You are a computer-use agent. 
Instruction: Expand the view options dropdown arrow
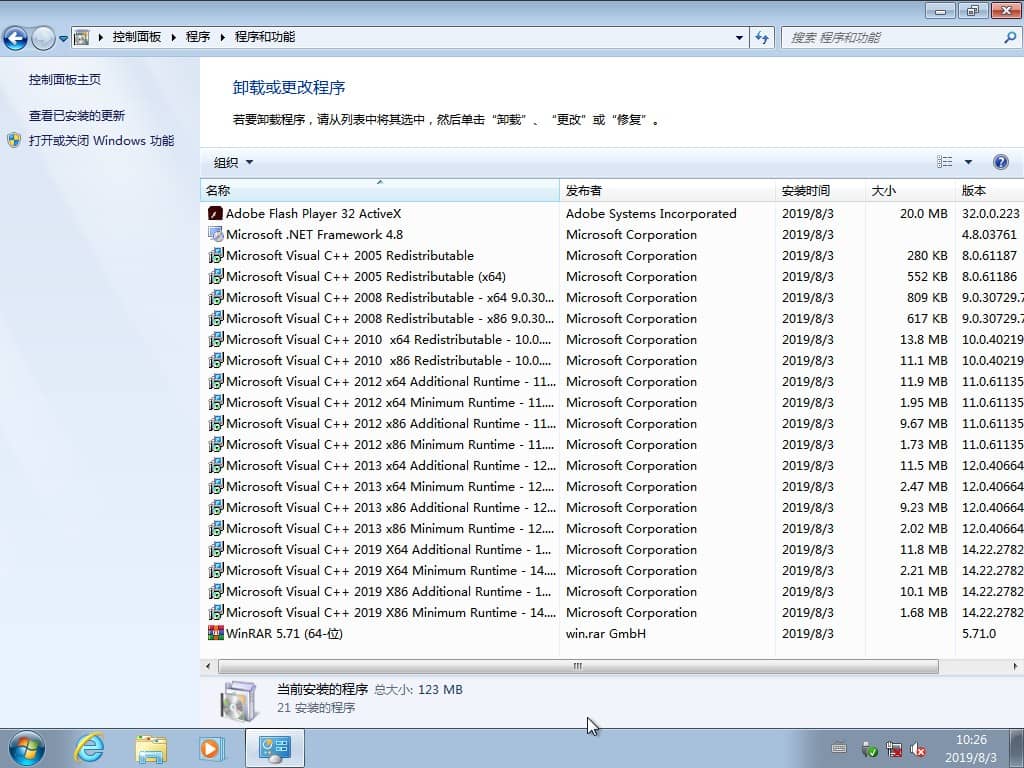[x=968, y=162]
